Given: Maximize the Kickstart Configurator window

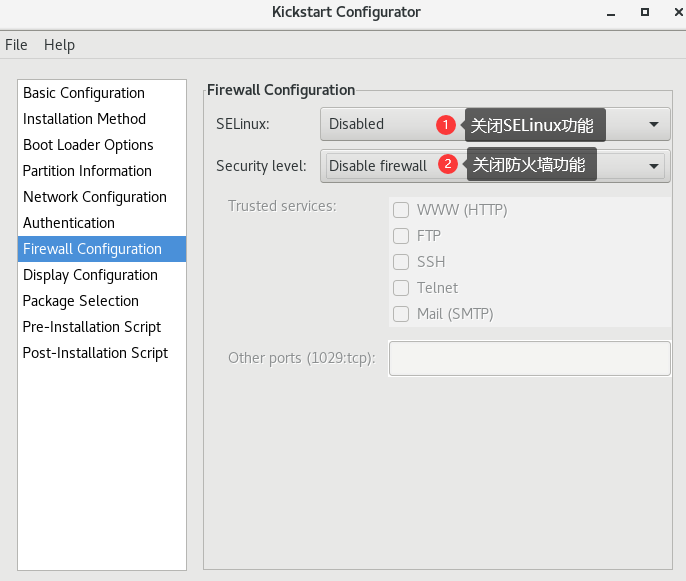Looking at the screenshot, I should click(644, 12).
